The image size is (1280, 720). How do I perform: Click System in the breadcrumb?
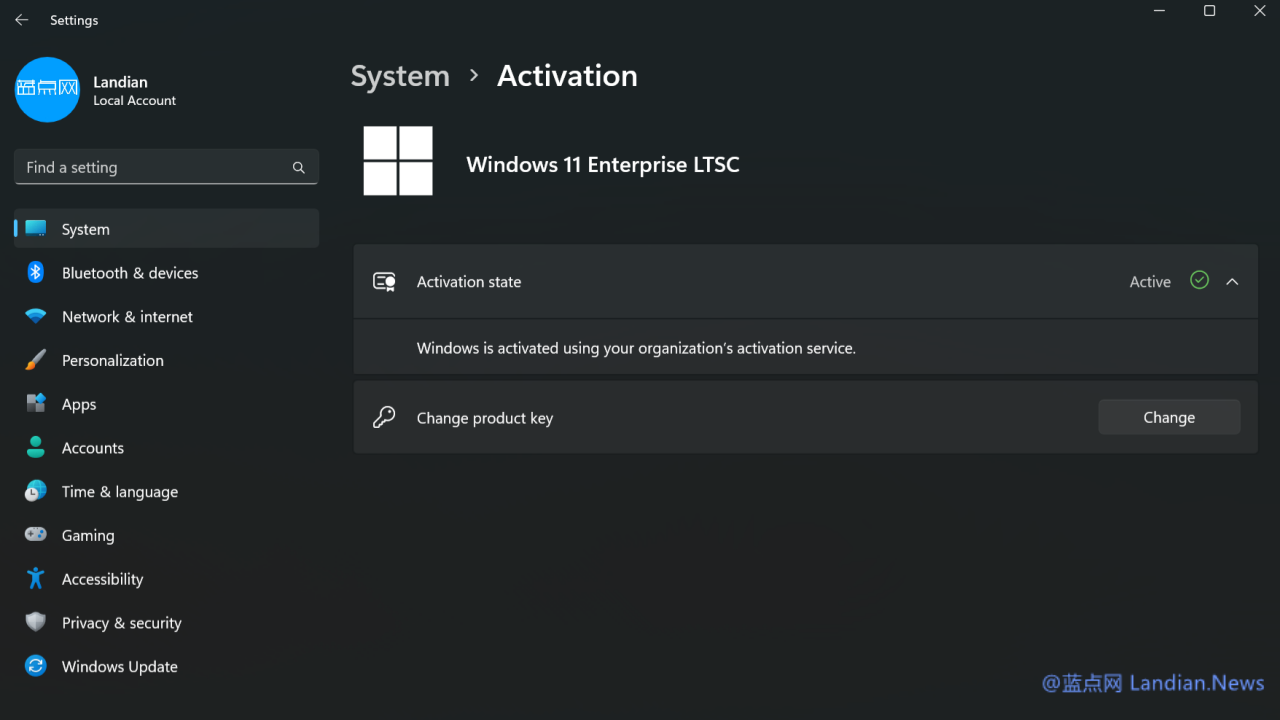[x=400, y=76]
